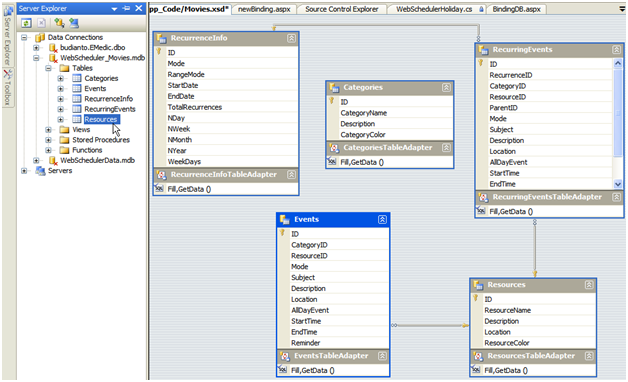Switch to the newBinding.aspx tab
The width and height of the screenshot is (628, 382).
tap(264, 9)
